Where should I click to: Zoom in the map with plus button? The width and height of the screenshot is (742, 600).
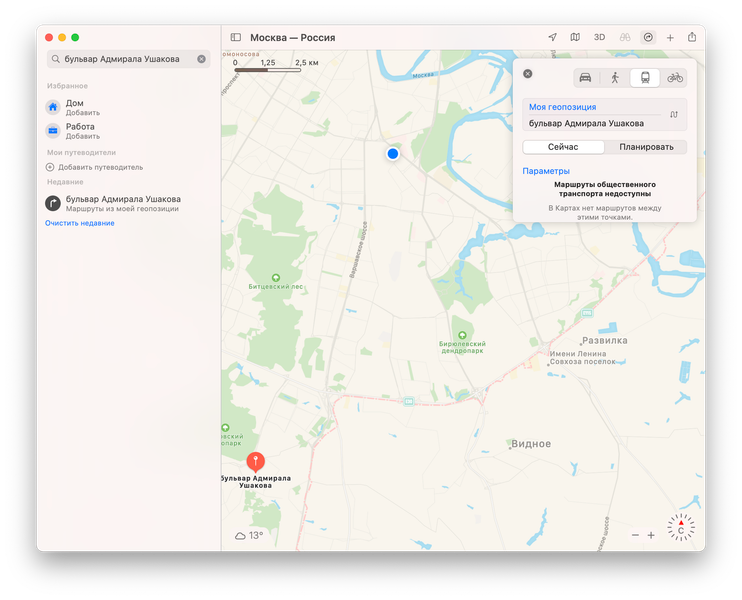pyautogui.click(x=651, y=535)
